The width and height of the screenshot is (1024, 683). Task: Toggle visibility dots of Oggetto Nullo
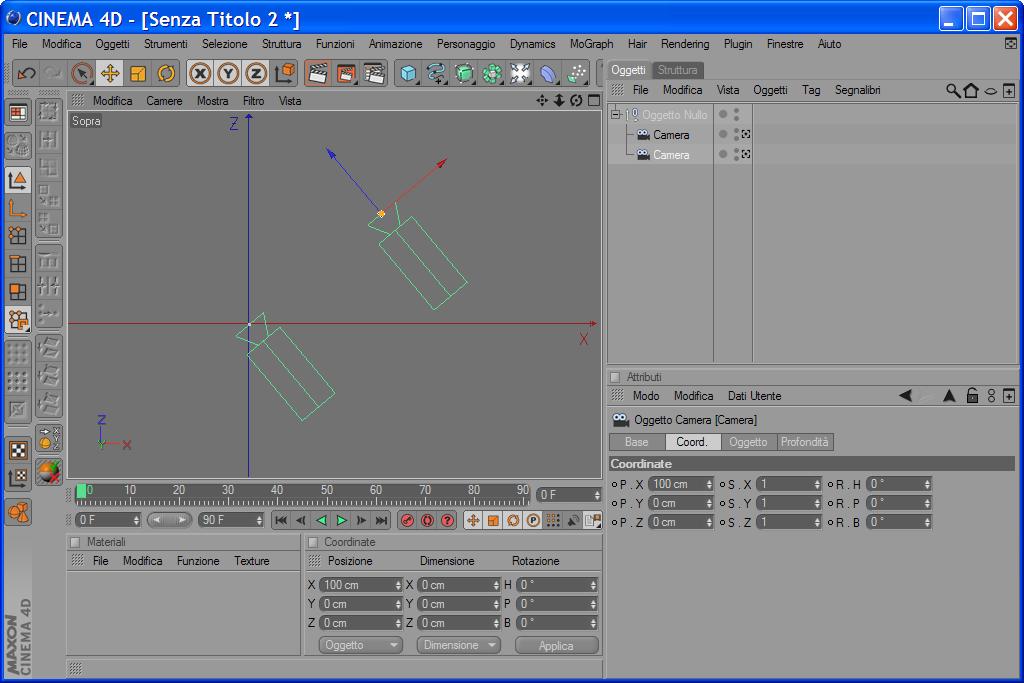(736, 114)
